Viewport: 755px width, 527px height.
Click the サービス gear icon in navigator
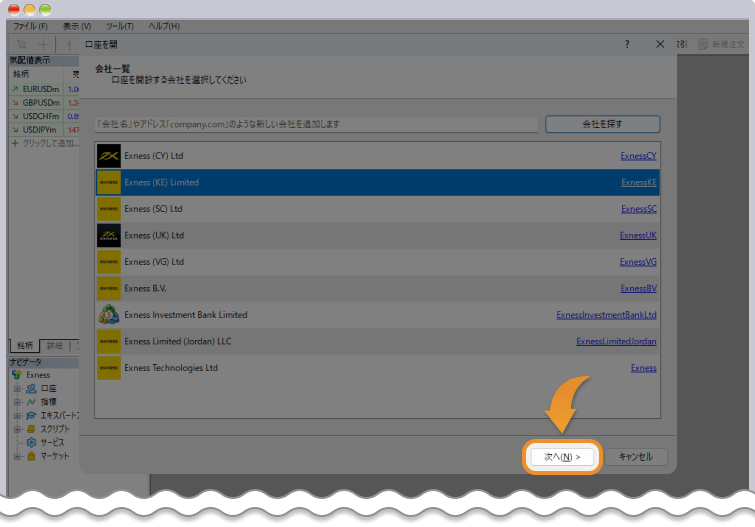point(31,442)
